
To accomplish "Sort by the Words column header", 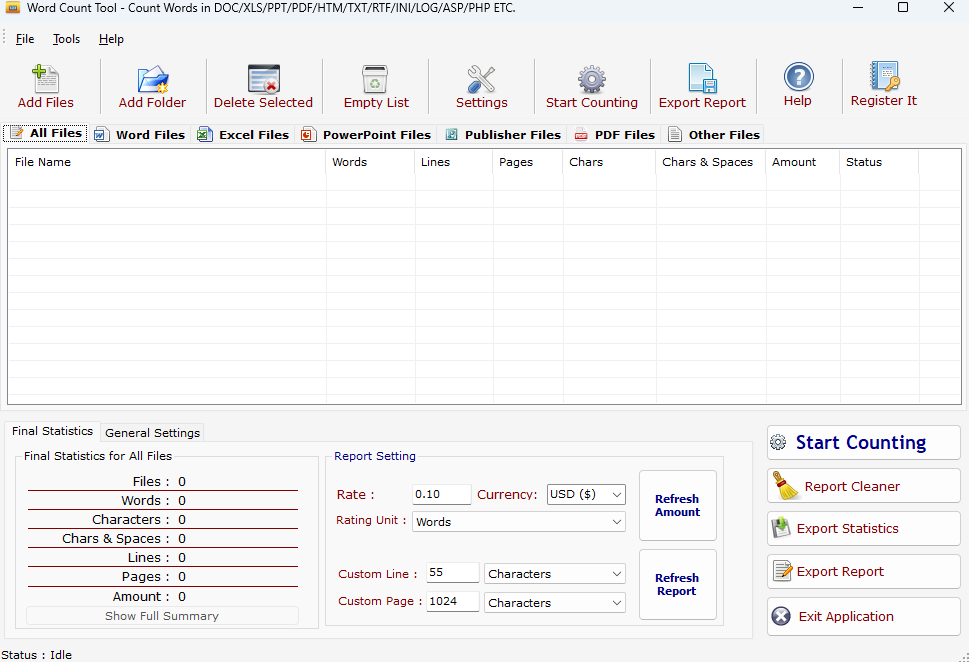I will click(370, 162).
